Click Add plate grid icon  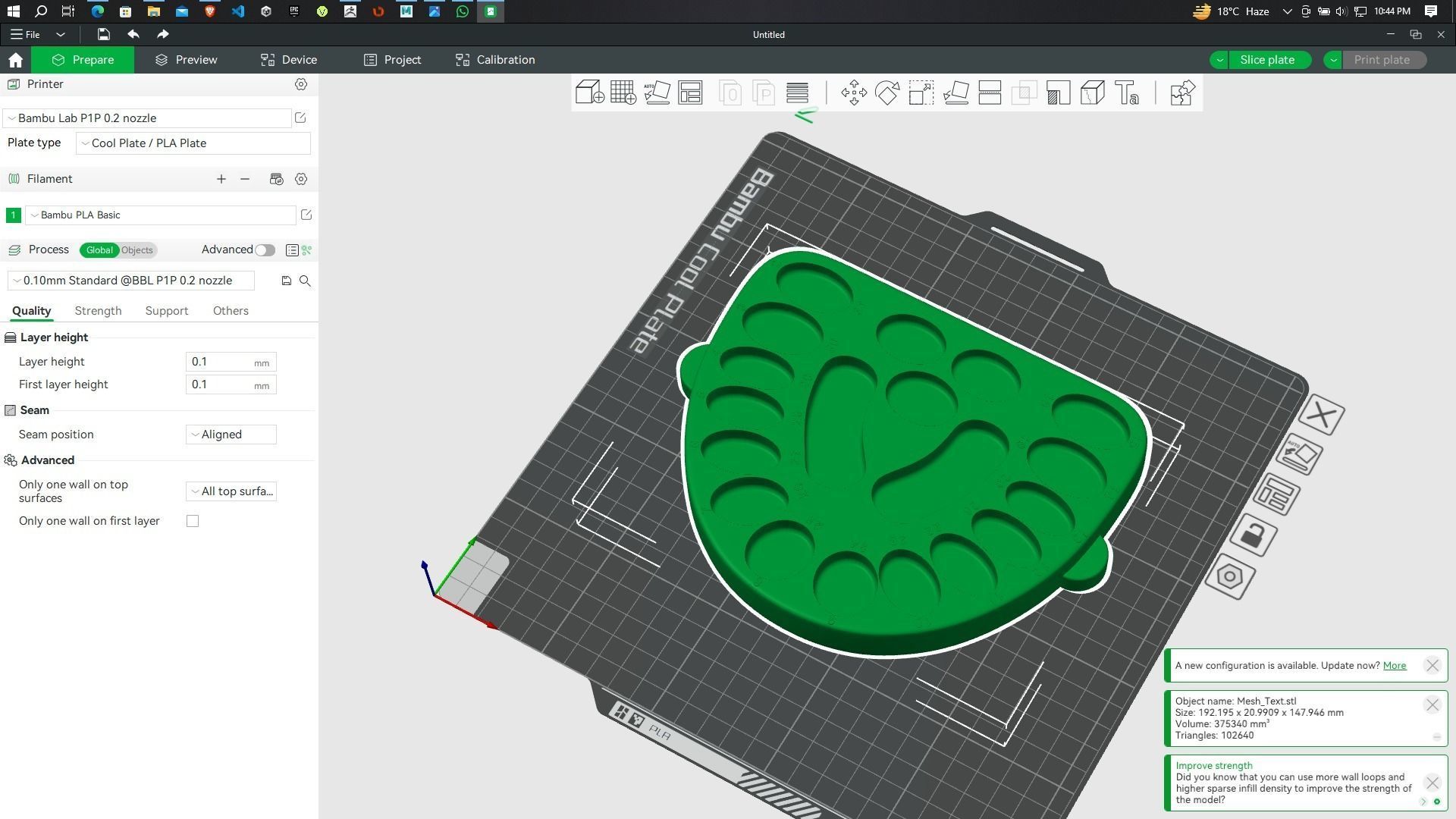(x=623, y=93)
